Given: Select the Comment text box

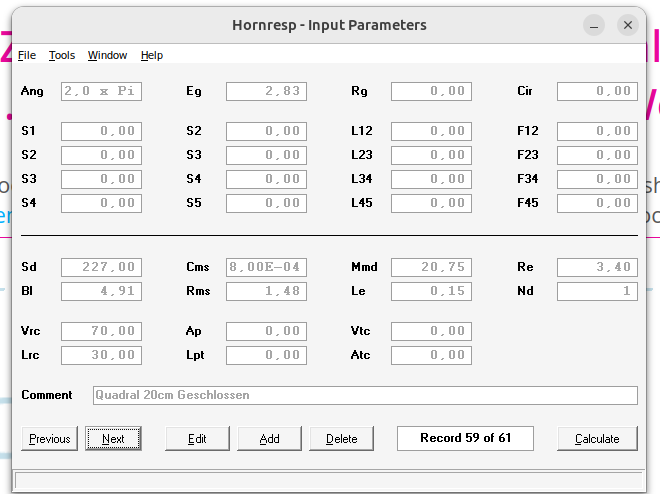Looking at the screenshot, I should 364,395.
